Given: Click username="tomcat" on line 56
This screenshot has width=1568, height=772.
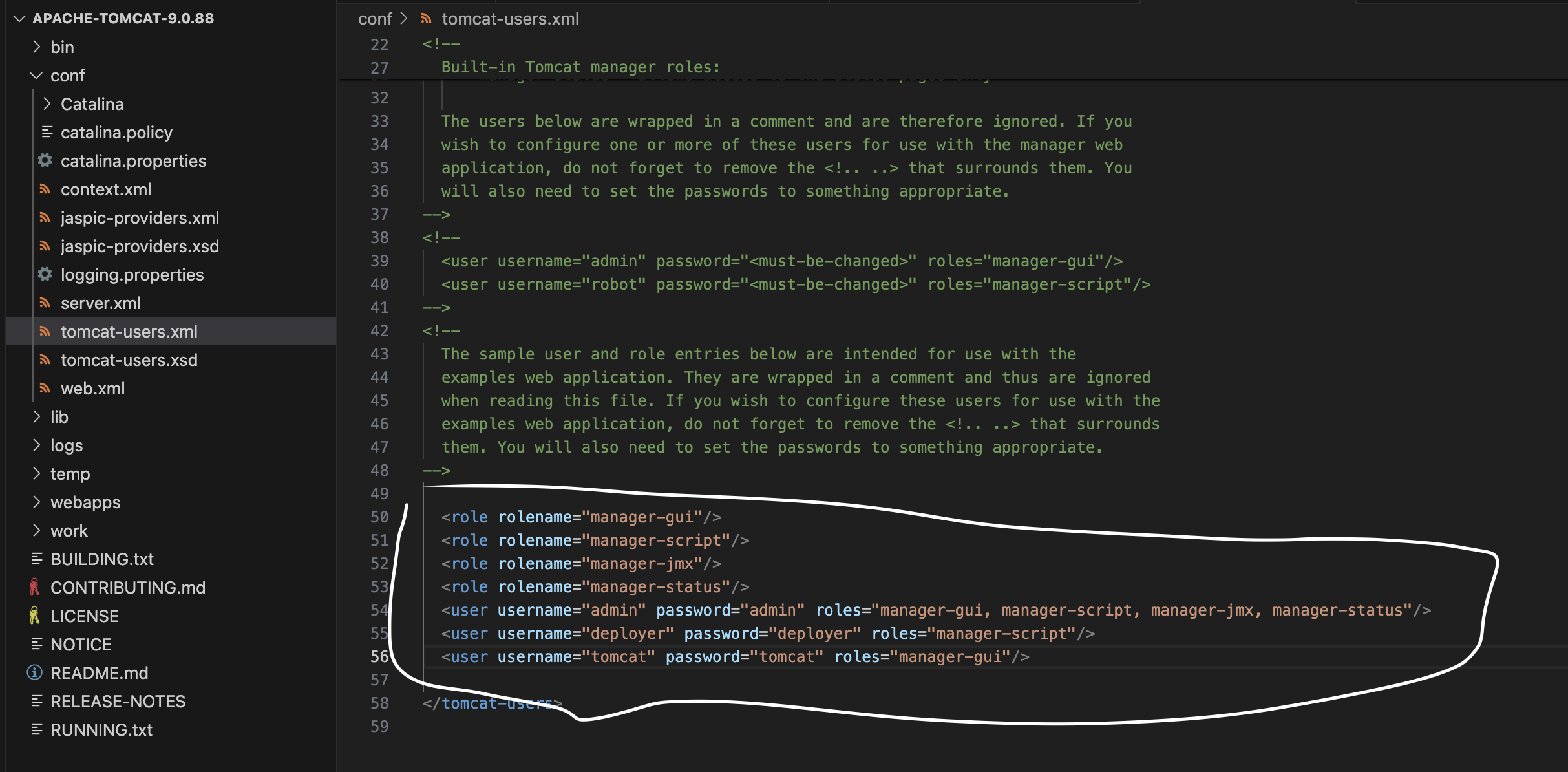Looking at the screenshot, I should (x=577, y=656).
